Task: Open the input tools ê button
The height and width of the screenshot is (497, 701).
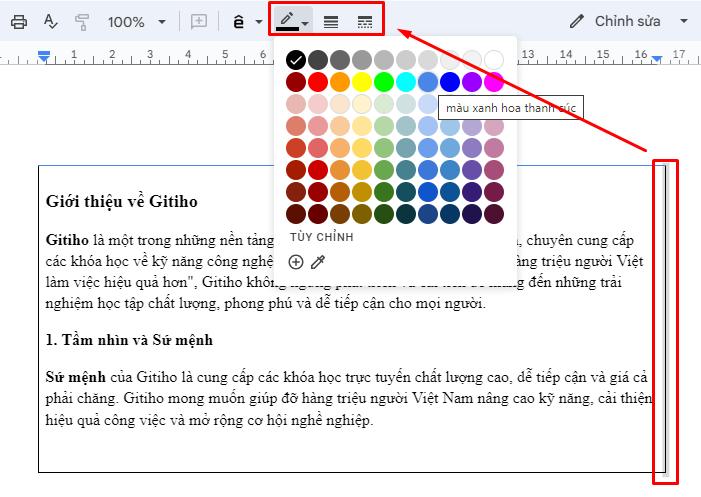Action: click(x=239, y=21)
